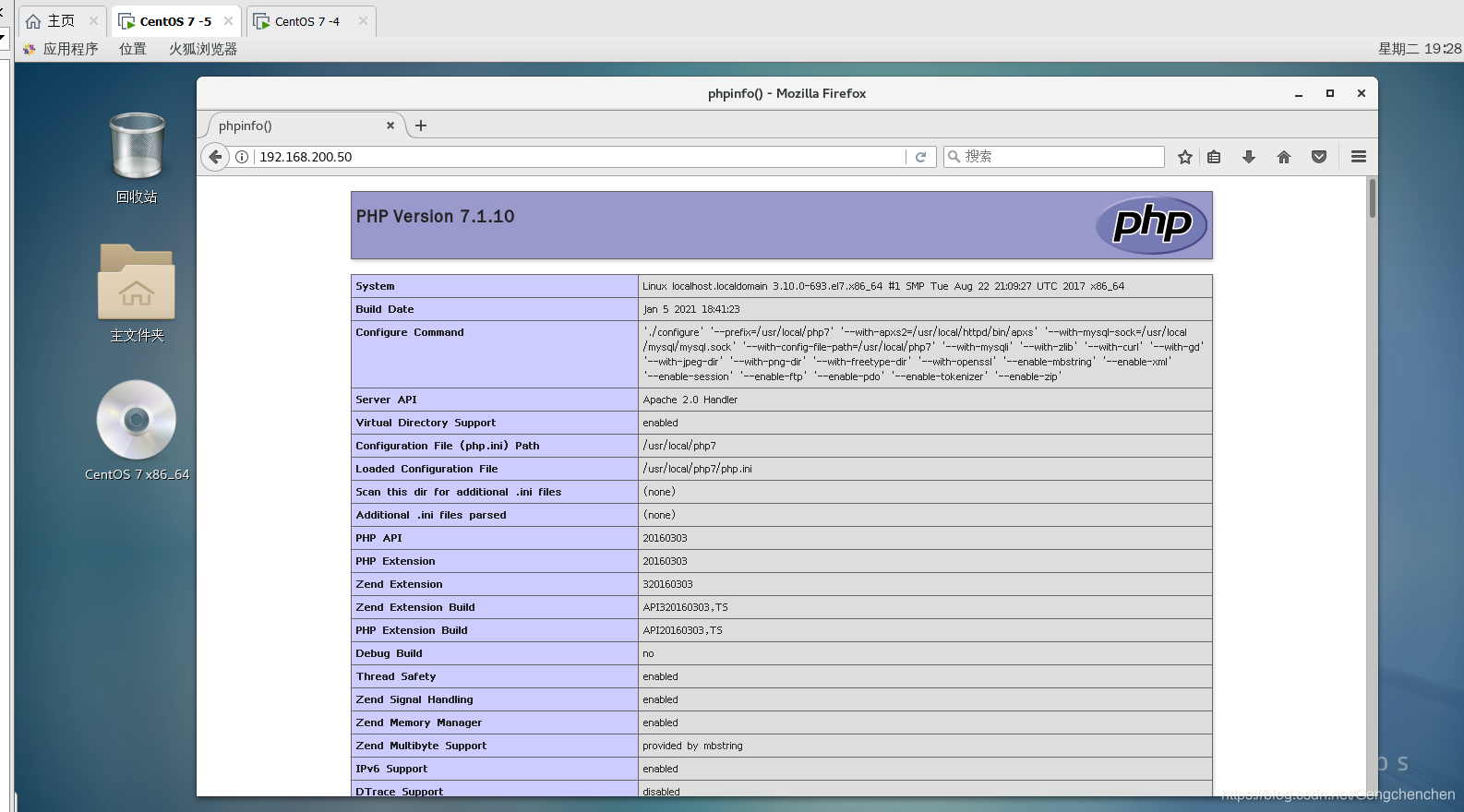Select the IPv6 Support label
1464x812 pixels.
391,769
